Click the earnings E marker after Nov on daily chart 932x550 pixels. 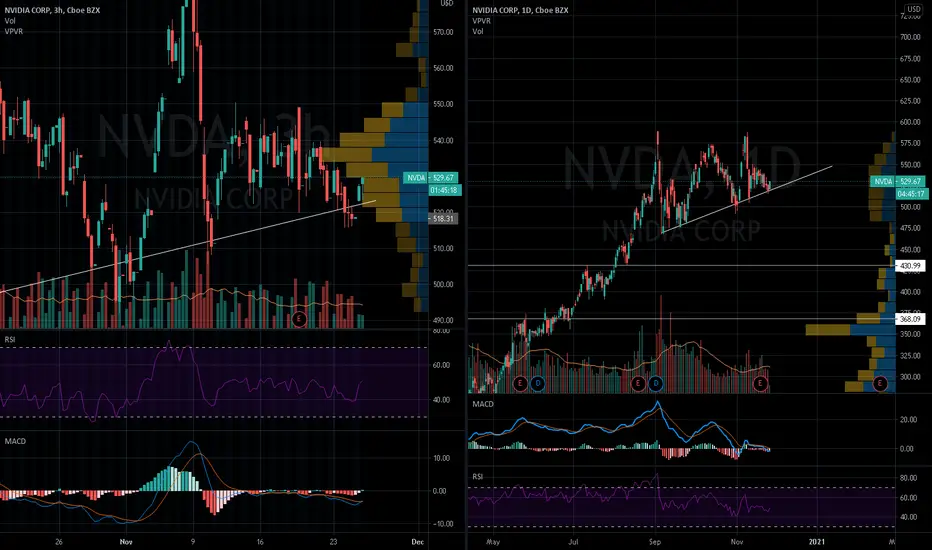point(760,384)
